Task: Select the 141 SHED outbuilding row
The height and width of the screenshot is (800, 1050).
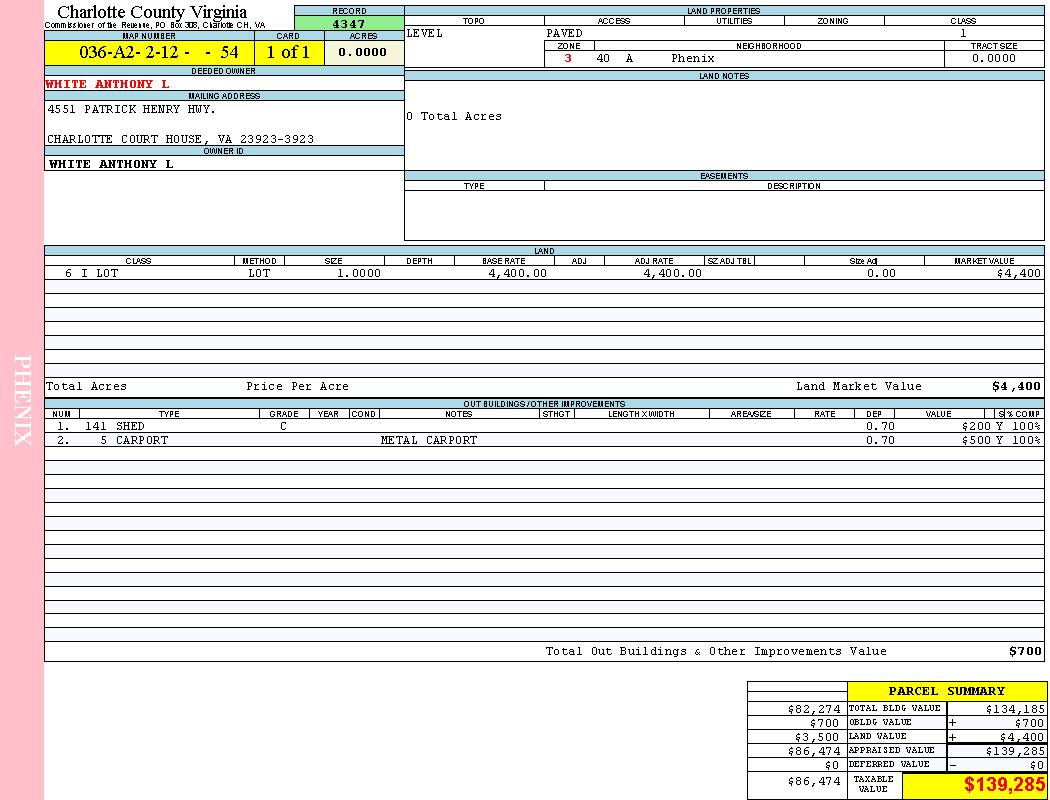Action: point(114,426)
